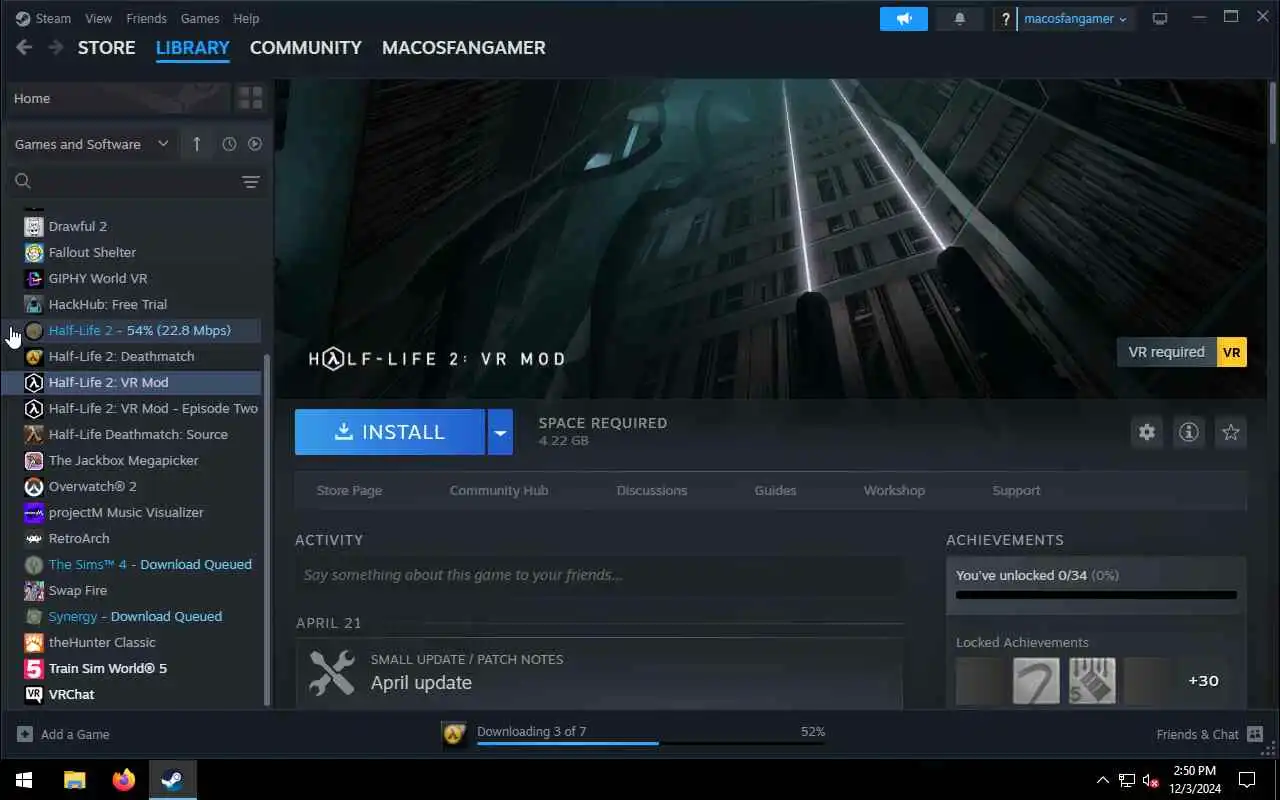
Task: Open the advanced filter options icon
Action: point(251,181)
